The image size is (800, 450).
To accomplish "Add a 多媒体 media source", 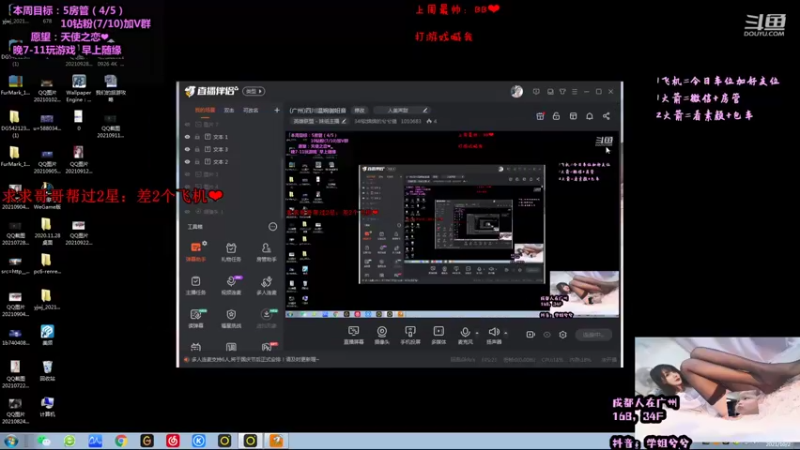I will pos(439,335).
